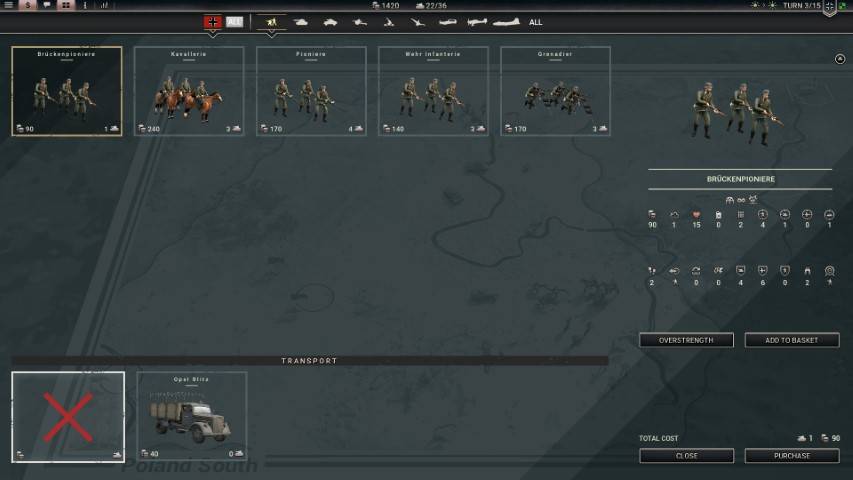Select the Kavallerie unit card
The image size is (853, 480).
(x=189, y=91)
